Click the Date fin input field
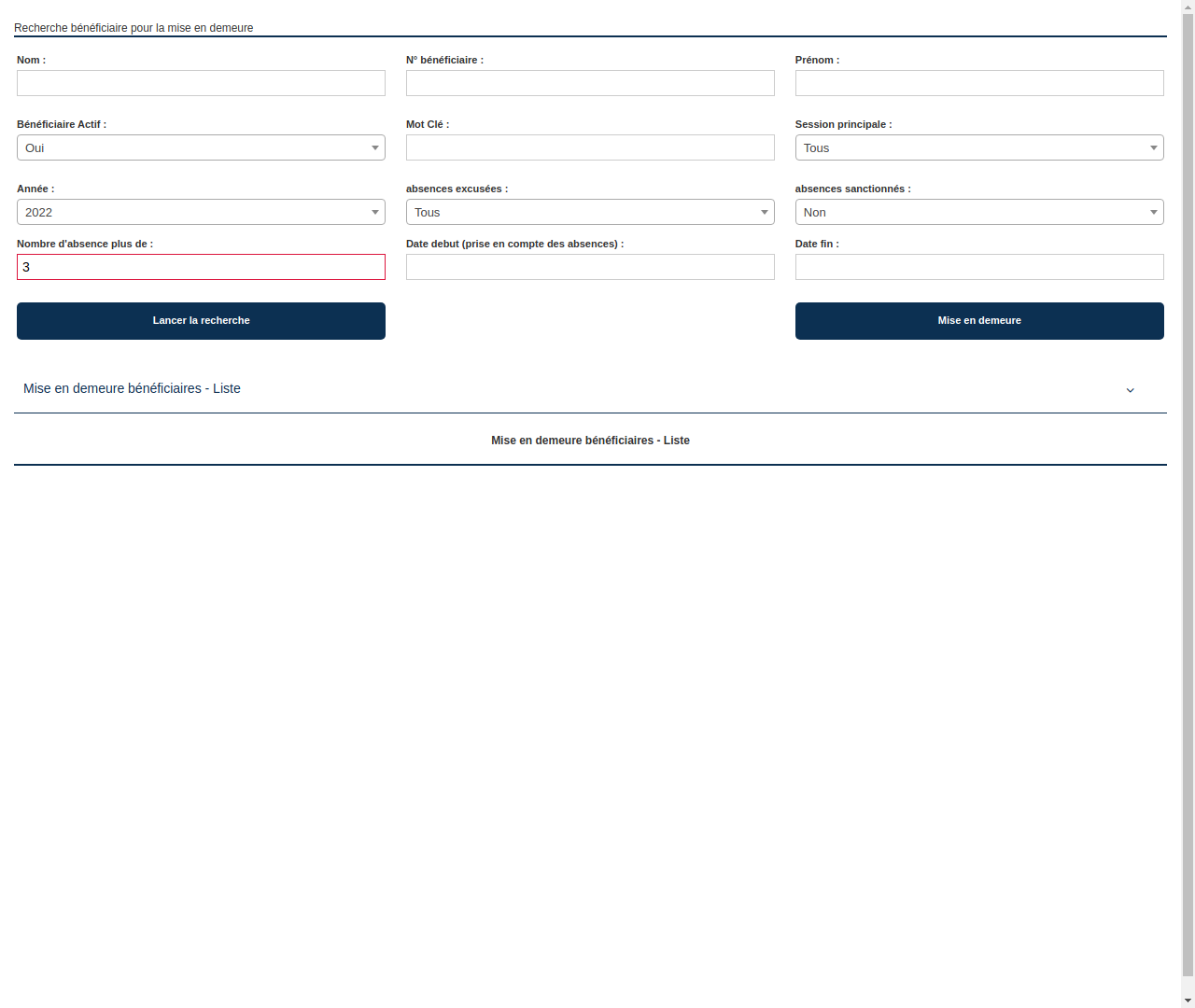The width and height of the screenshot is (1195, 1008). coord(978,267)
